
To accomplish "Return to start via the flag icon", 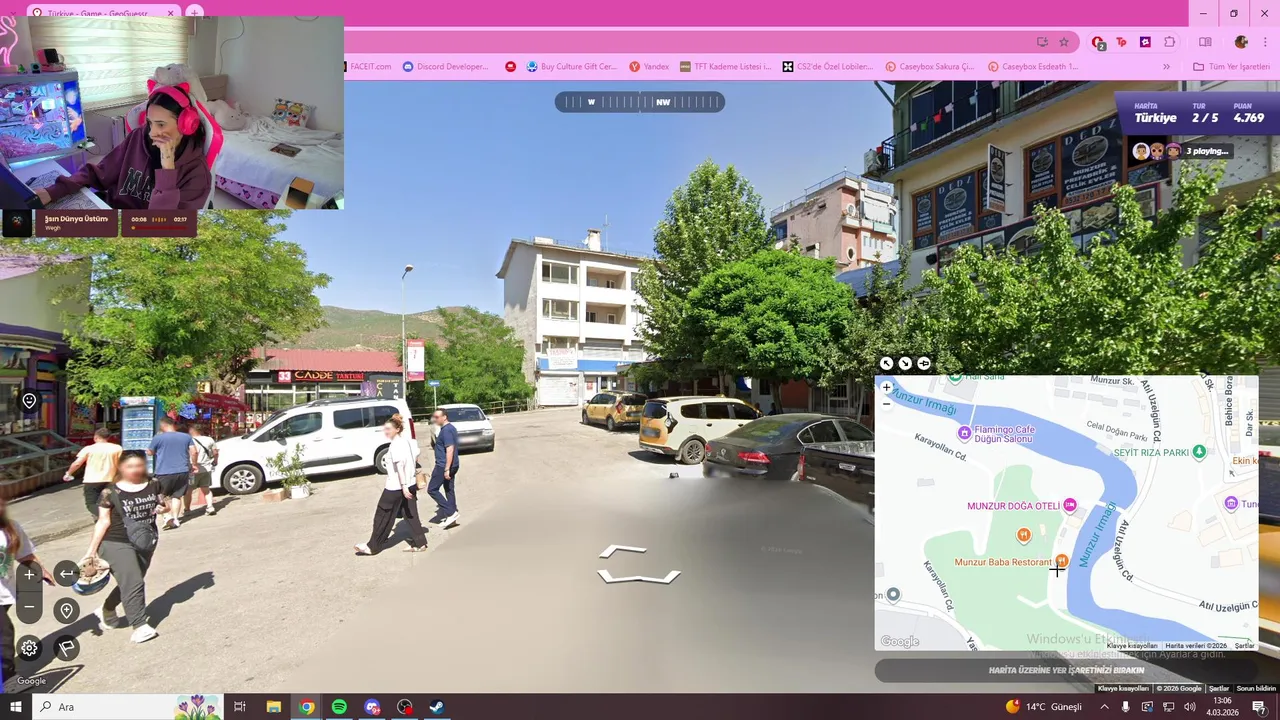I will click(x=66, y=648).
